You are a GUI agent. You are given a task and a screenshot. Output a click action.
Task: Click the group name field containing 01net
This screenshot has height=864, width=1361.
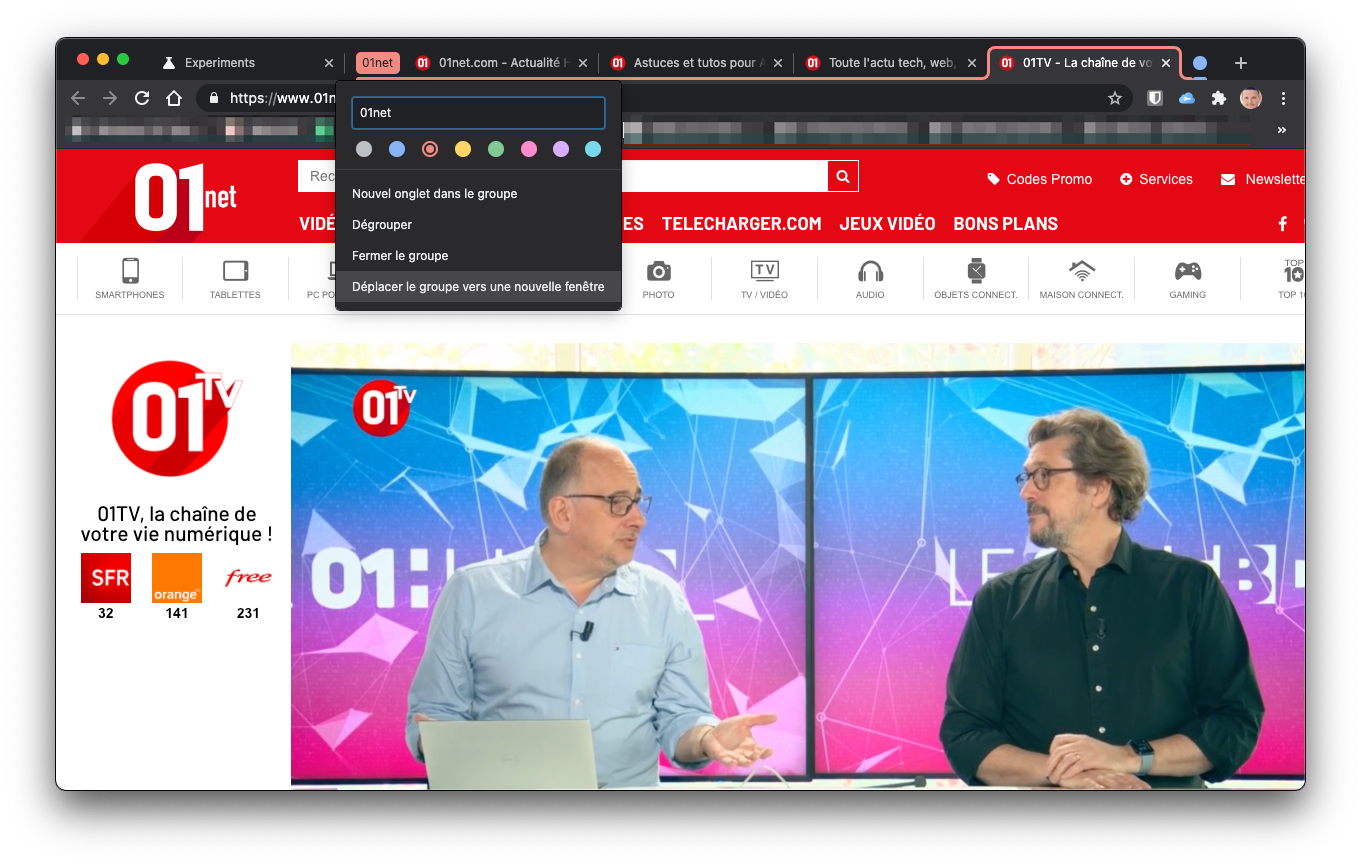(x=478, y=113)
